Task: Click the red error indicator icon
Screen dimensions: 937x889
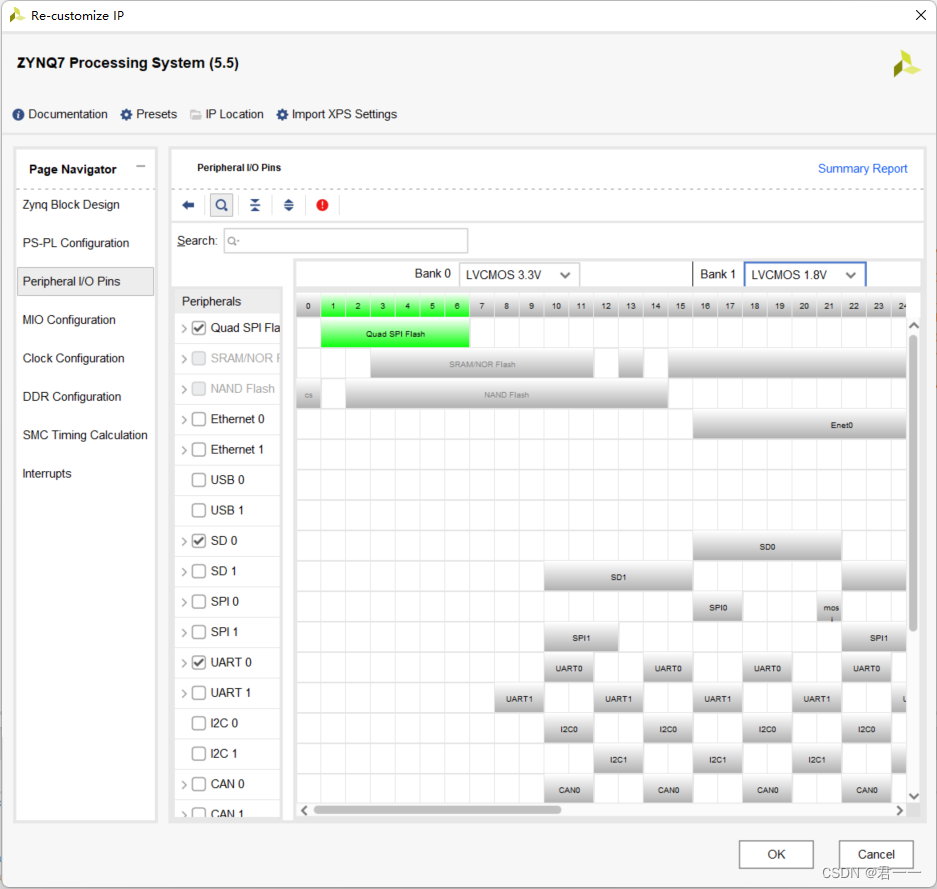Action: tap(322, 206)
